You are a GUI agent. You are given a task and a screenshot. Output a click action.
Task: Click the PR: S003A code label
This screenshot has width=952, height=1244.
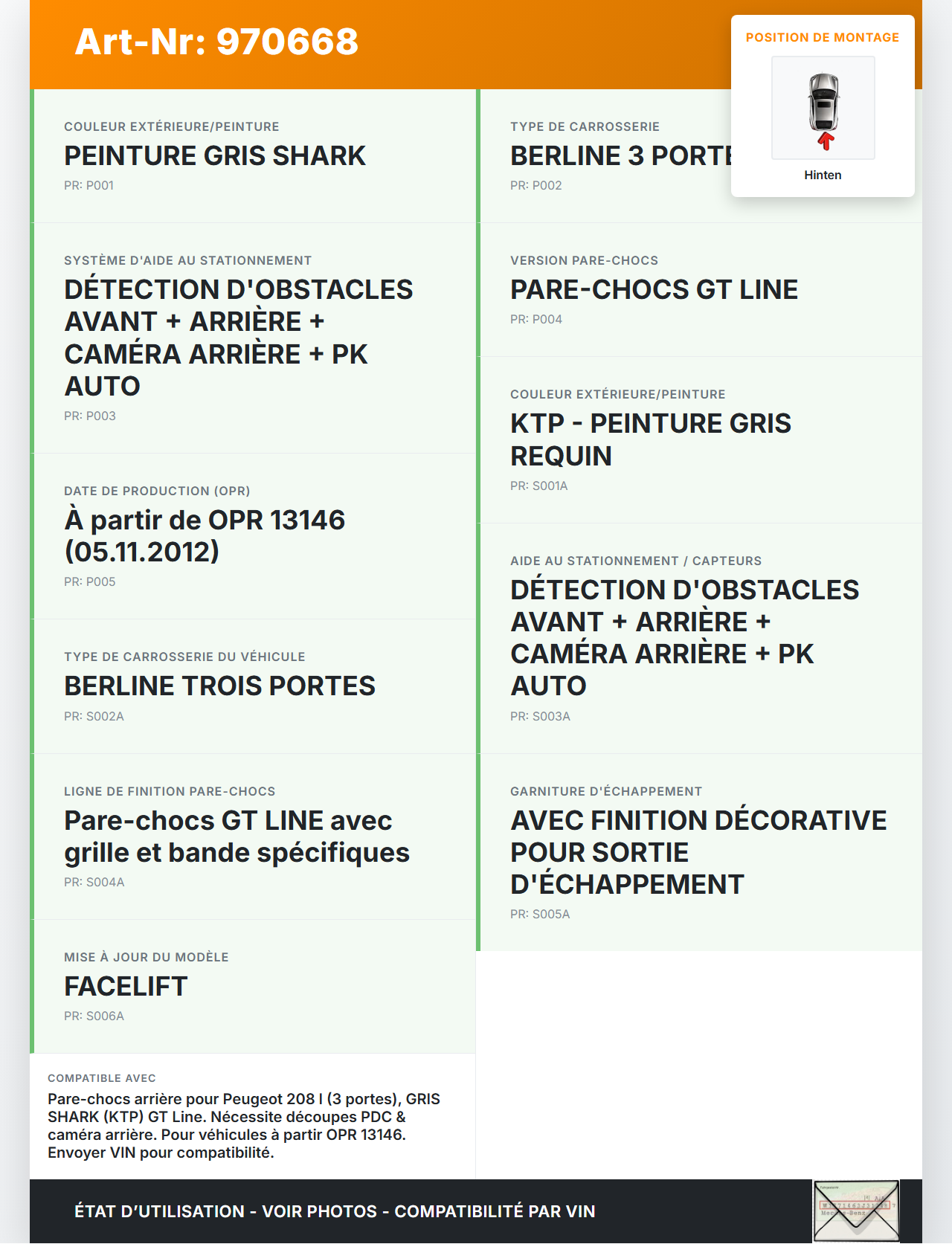tap(540, 717)
